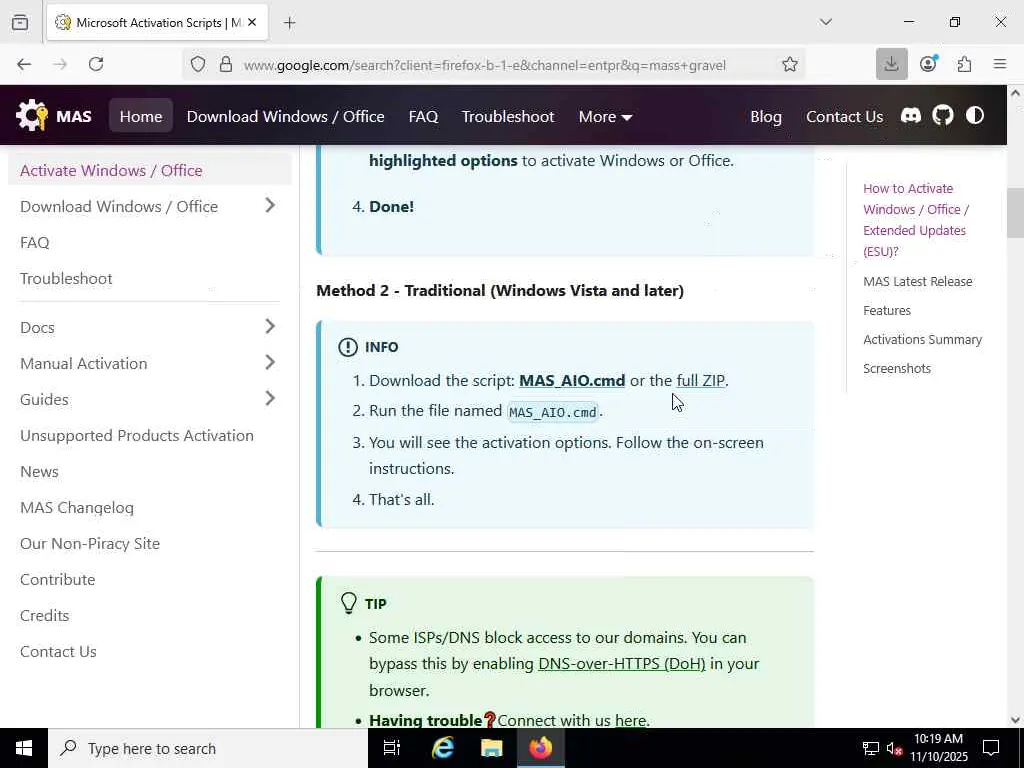1024x768 pixels.
Task: Open tracking protection shield icon
Action: pos(198,64)
